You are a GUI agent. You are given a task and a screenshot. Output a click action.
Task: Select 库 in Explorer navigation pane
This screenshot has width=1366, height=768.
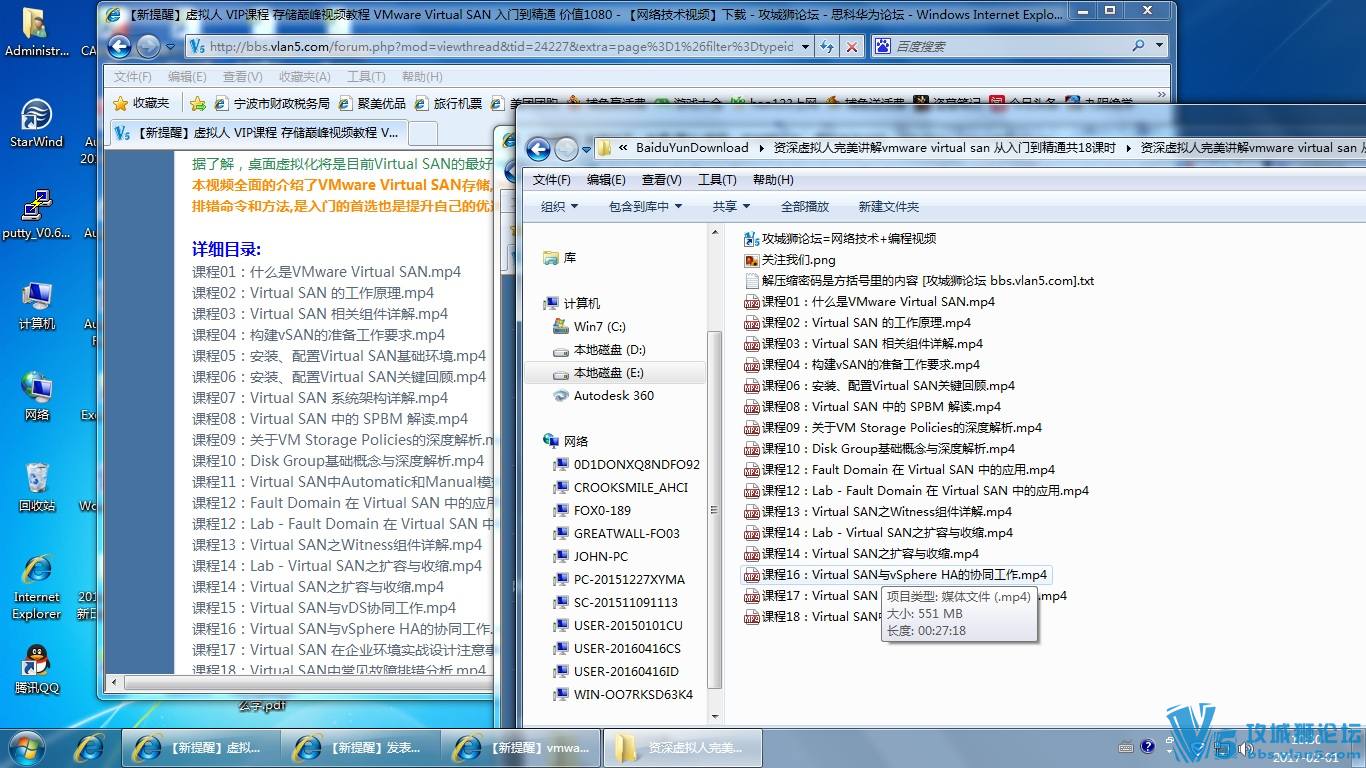pos(559,257)
